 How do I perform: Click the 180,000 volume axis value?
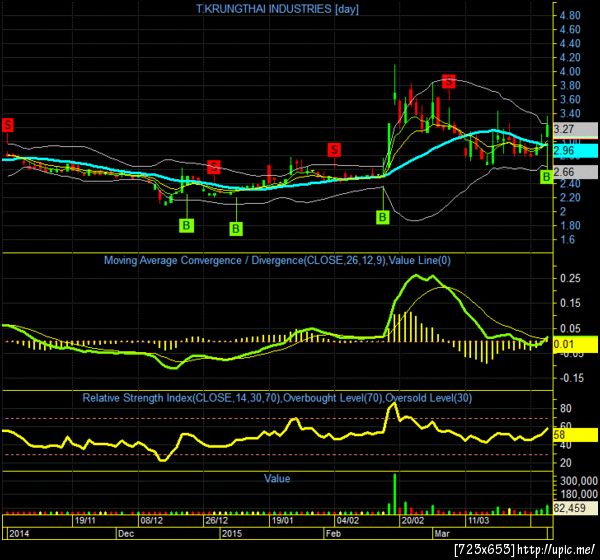pos(579,494)
